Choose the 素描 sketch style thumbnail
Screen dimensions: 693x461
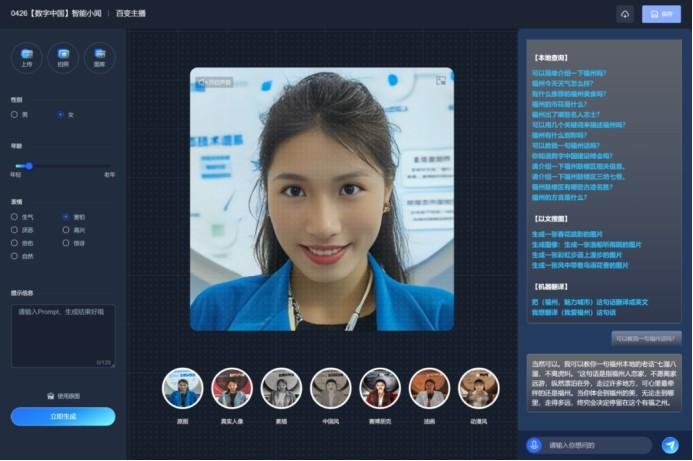click(281, 388)
